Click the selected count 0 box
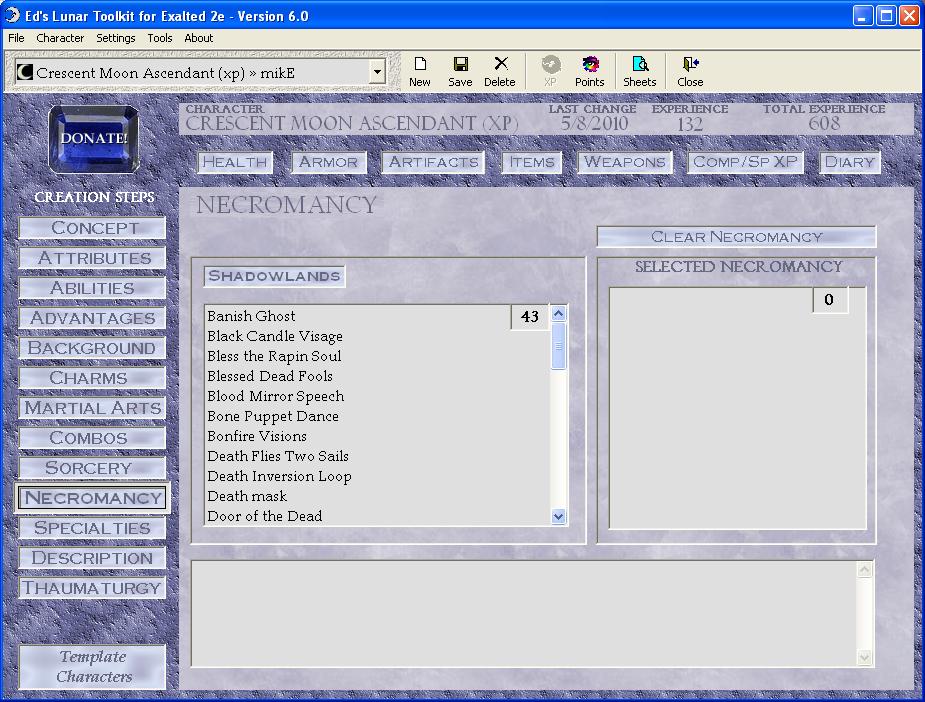The width and height of the screenshot is (925, 702). [x=829, y=300]
